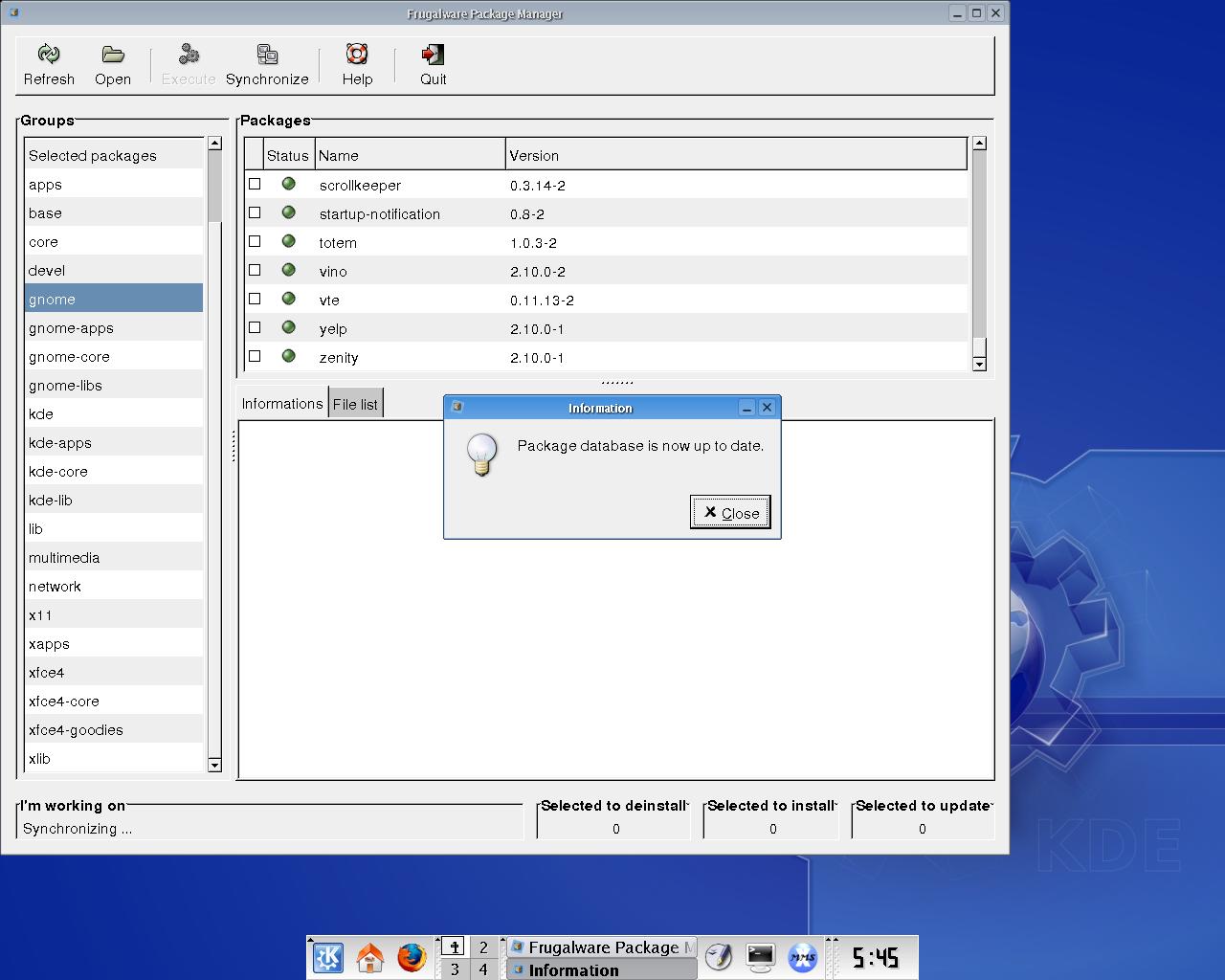Switch to the Informations tab
The width and height of the screenshot is (1225, 980).
click(282, 404)
